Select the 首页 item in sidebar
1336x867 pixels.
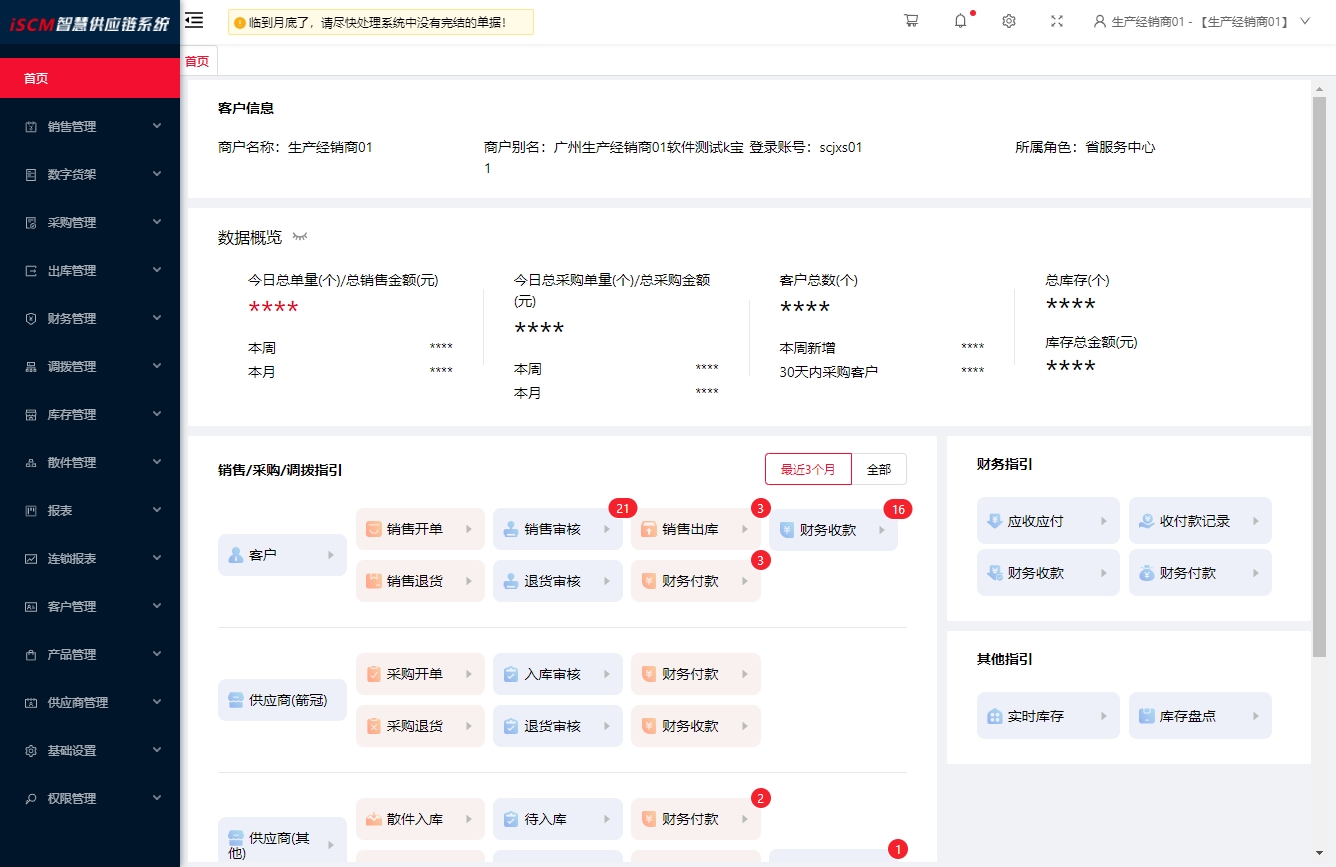pyautogui.click(x=90, y=78)
